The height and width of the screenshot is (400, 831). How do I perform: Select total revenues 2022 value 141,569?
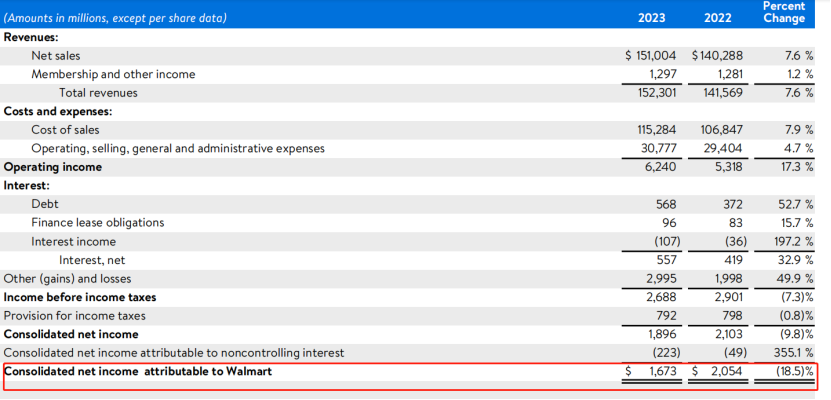click(x=723, y=93)
